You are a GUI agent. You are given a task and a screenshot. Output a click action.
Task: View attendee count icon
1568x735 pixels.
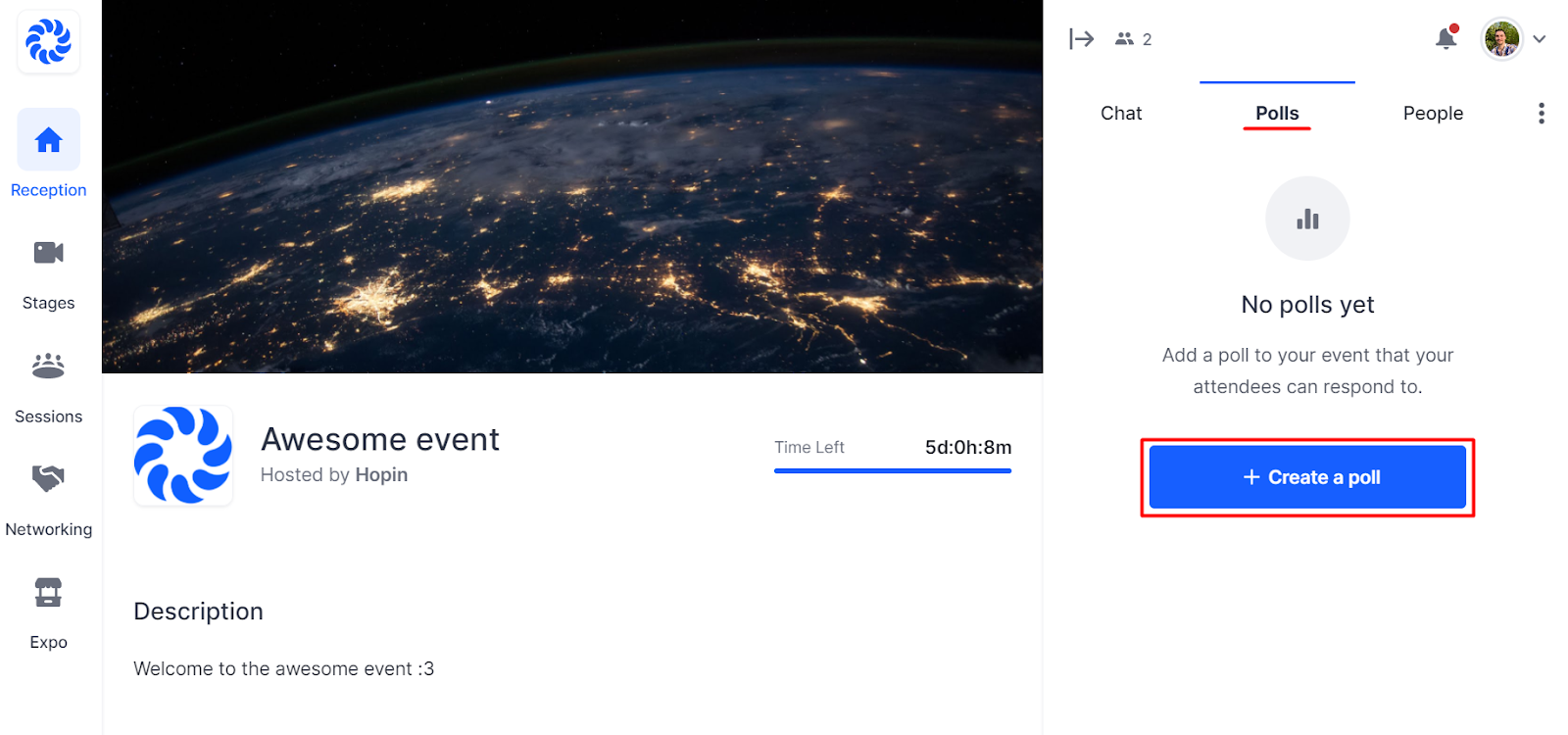(x=1124, y=39)
